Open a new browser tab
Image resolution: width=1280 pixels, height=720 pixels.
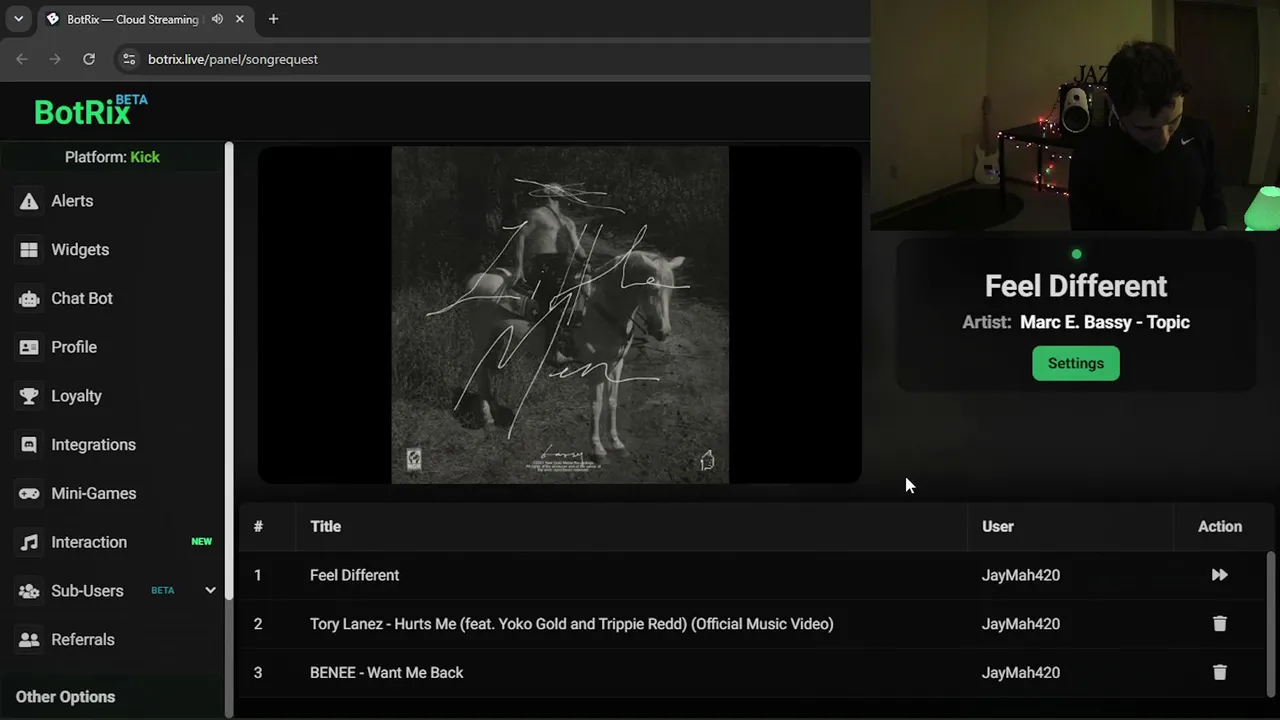click(273, 19)
